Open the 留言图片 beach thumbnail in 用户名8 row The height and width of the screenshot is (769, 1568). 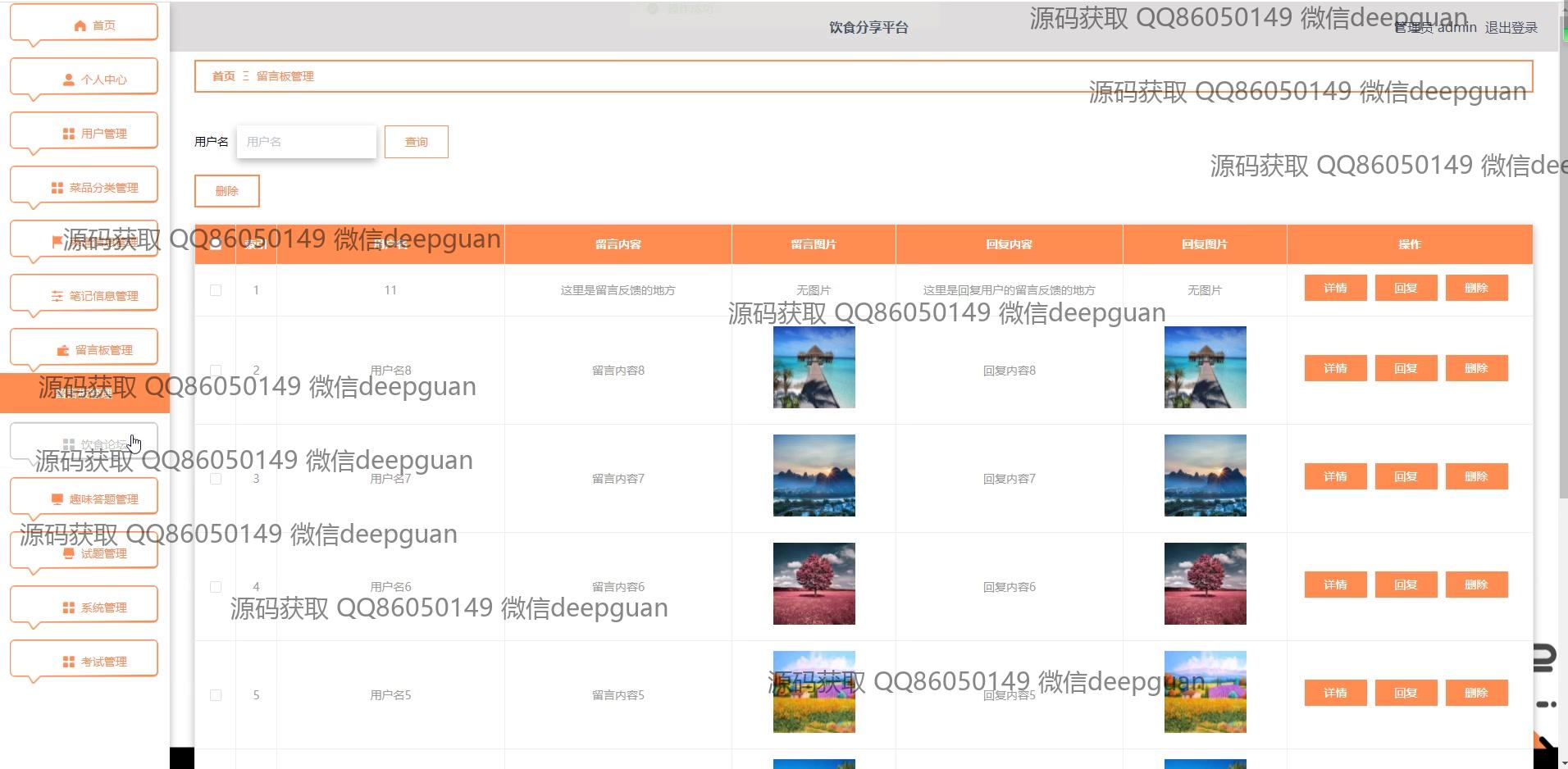pyautogui.click(x=814, y=367)
